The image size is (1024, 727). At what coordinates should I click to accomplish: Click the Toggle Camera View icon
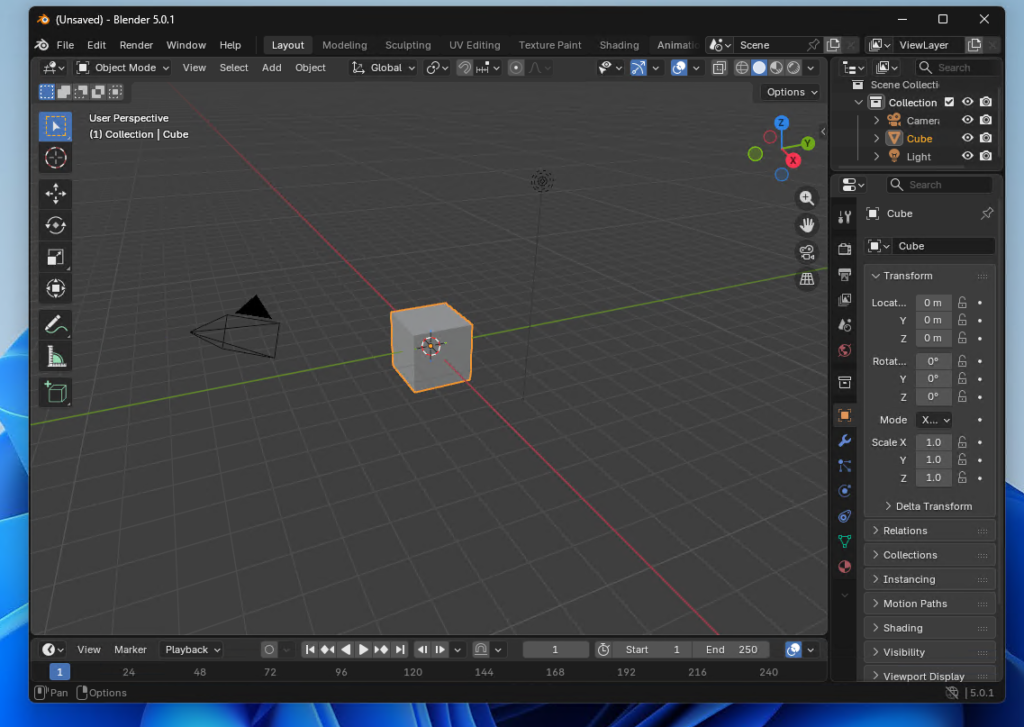coord(806,252)
